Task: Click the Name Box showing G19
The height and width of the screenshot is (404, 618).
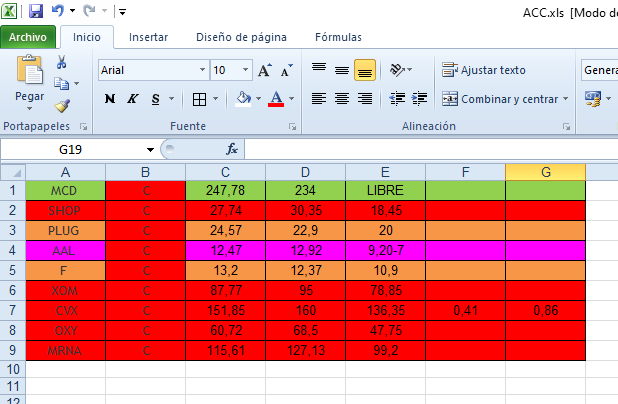Action: (x=71, y=150)
